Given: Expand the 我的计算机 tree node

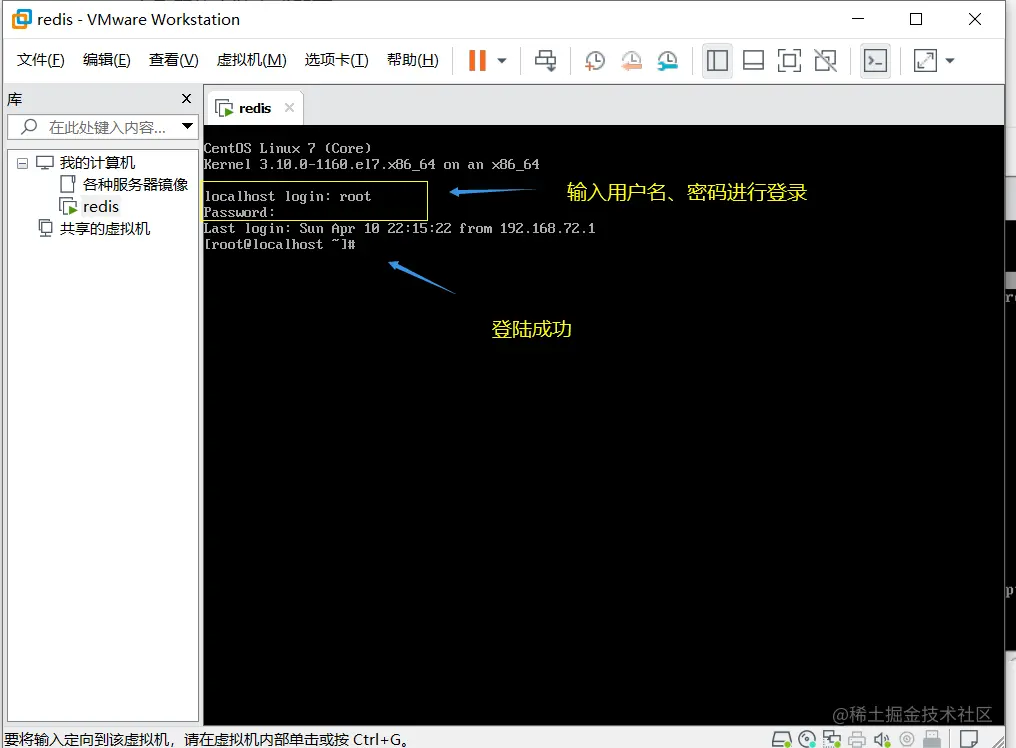Looking at the screenshot, I should pyautogui.click(x=22, y=162).
